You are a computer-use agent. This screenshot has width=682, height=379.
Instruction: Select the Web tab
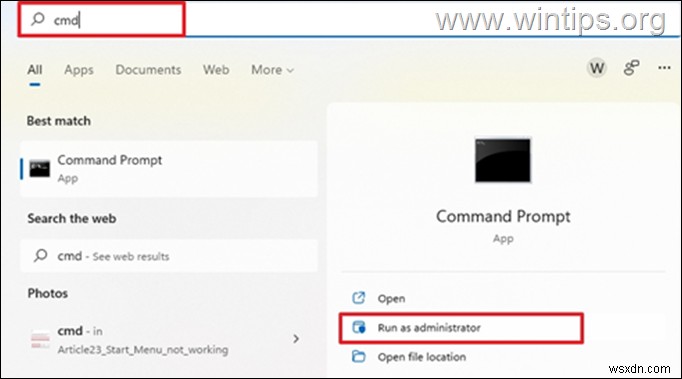pos(216,70)
